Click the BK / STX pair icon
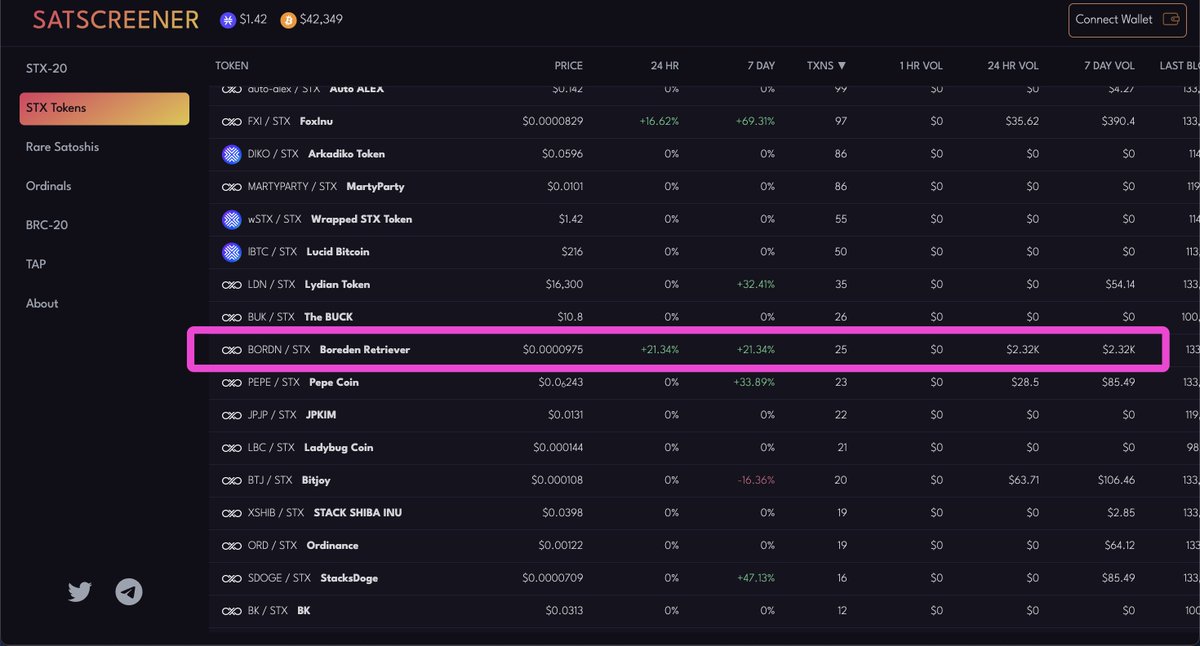Viewport: 1200px width, 646px height. coord(231,611)
